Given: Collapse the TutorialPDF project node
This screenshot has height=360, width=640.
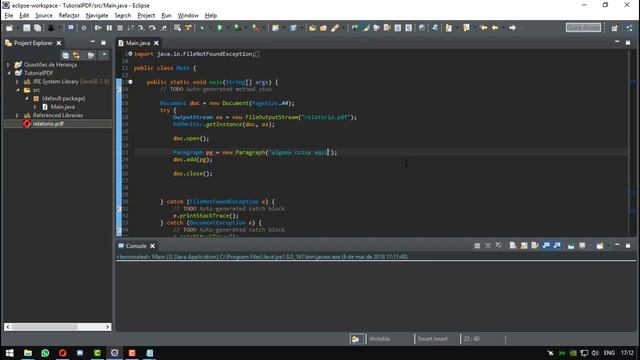Looking at the screenshot, I should click(x=8, y=73).
